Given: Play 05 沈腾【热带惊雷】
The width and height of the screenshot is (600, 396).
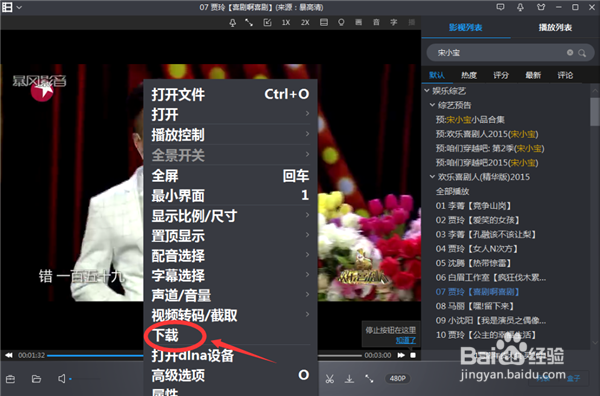Looking at the screenshot, I should point(474,263).
